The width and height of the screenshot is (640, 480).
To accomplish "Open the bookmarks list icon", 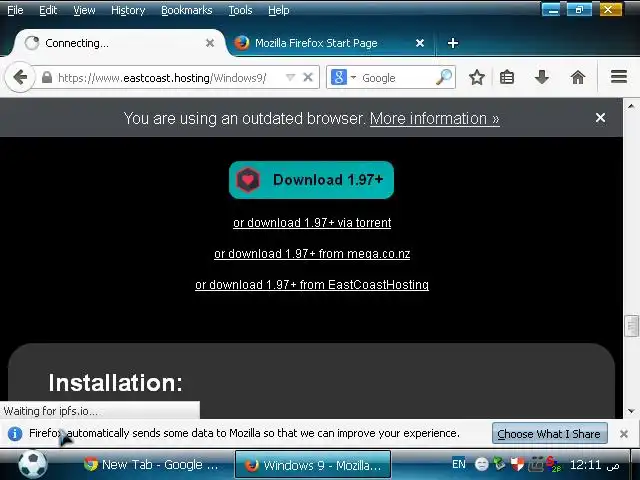I will click(x=507, y=77).
